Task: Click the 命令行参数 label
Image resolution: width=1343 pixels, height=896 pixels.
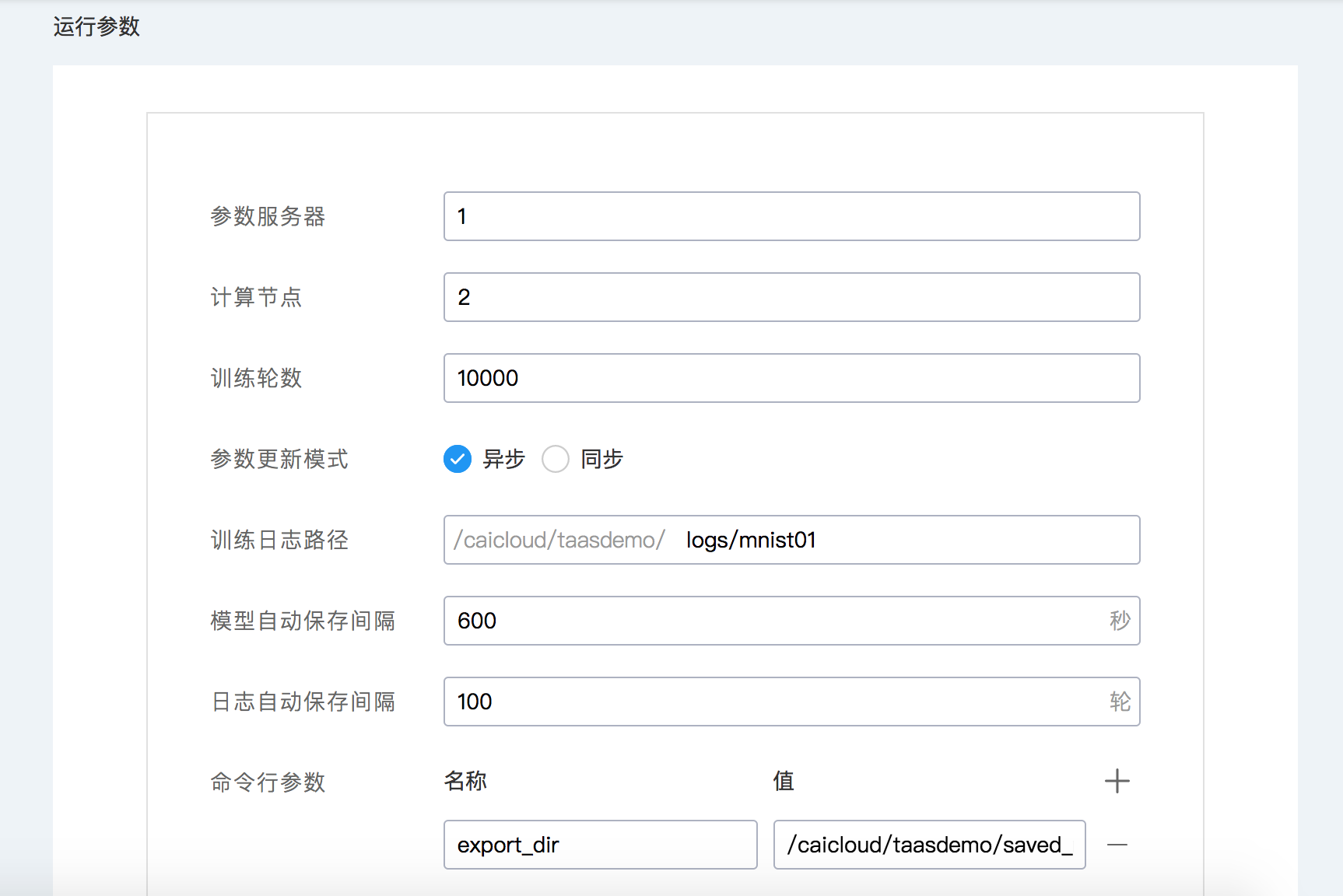Action: [268, 782]
